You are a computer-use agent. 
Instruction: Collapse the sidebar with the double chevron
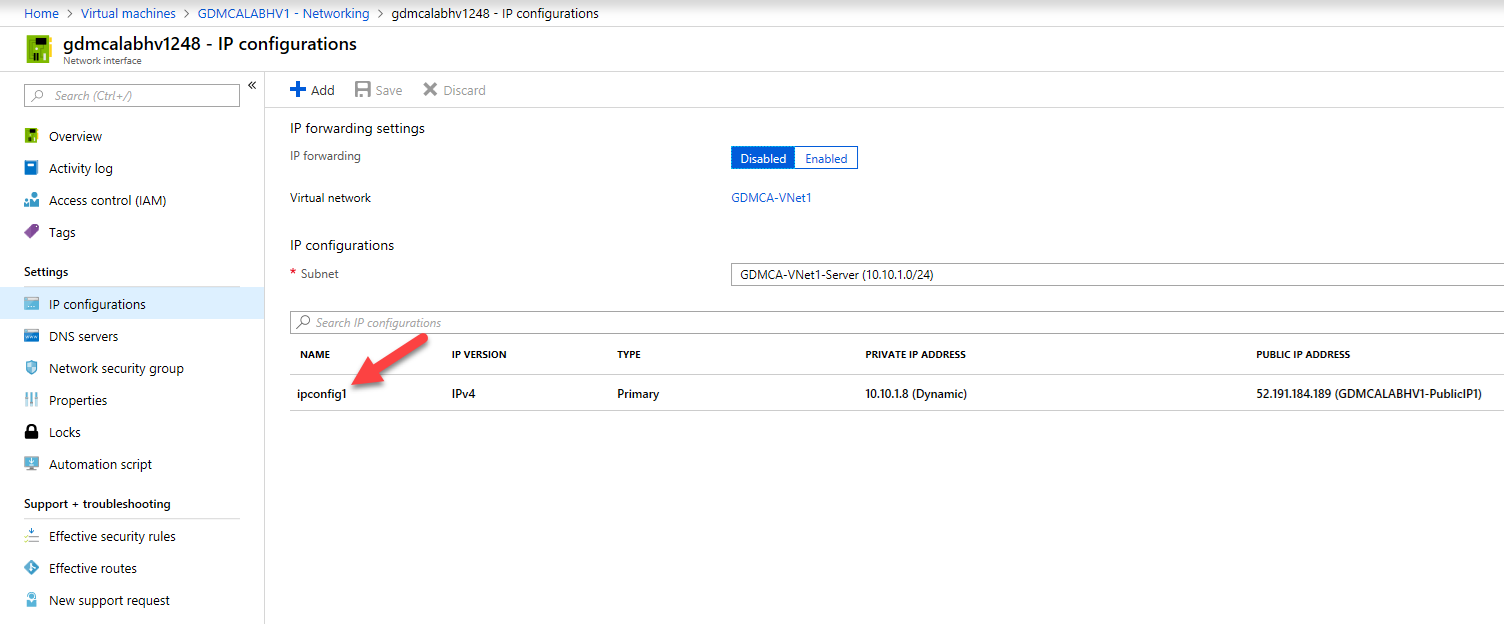click(252, 85)
